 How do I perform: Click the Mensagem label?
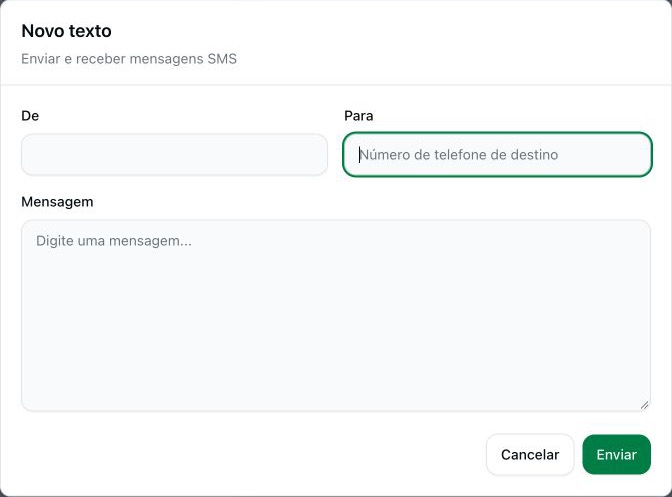57,202
